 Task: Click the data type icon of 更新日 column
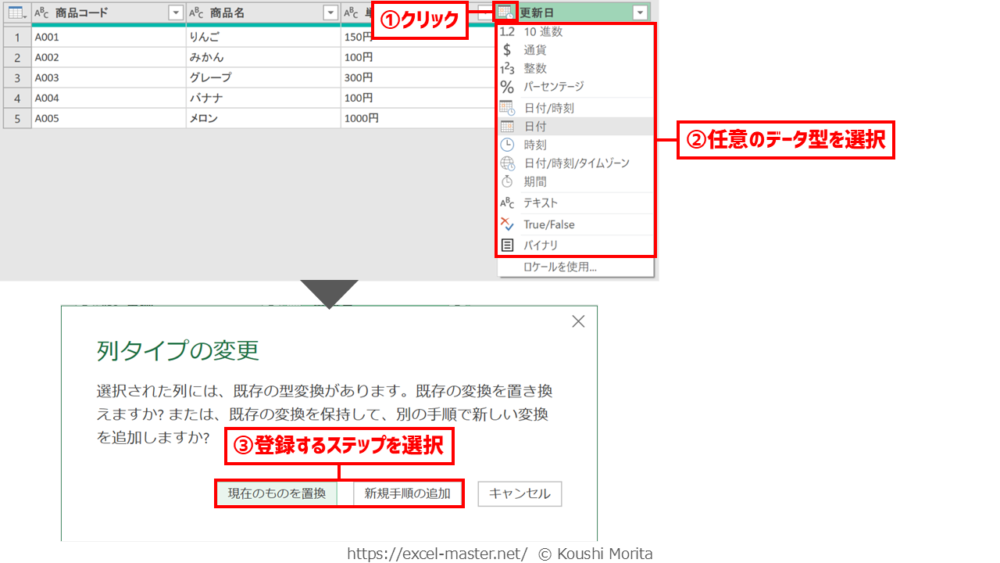click(x=506, y=13)
